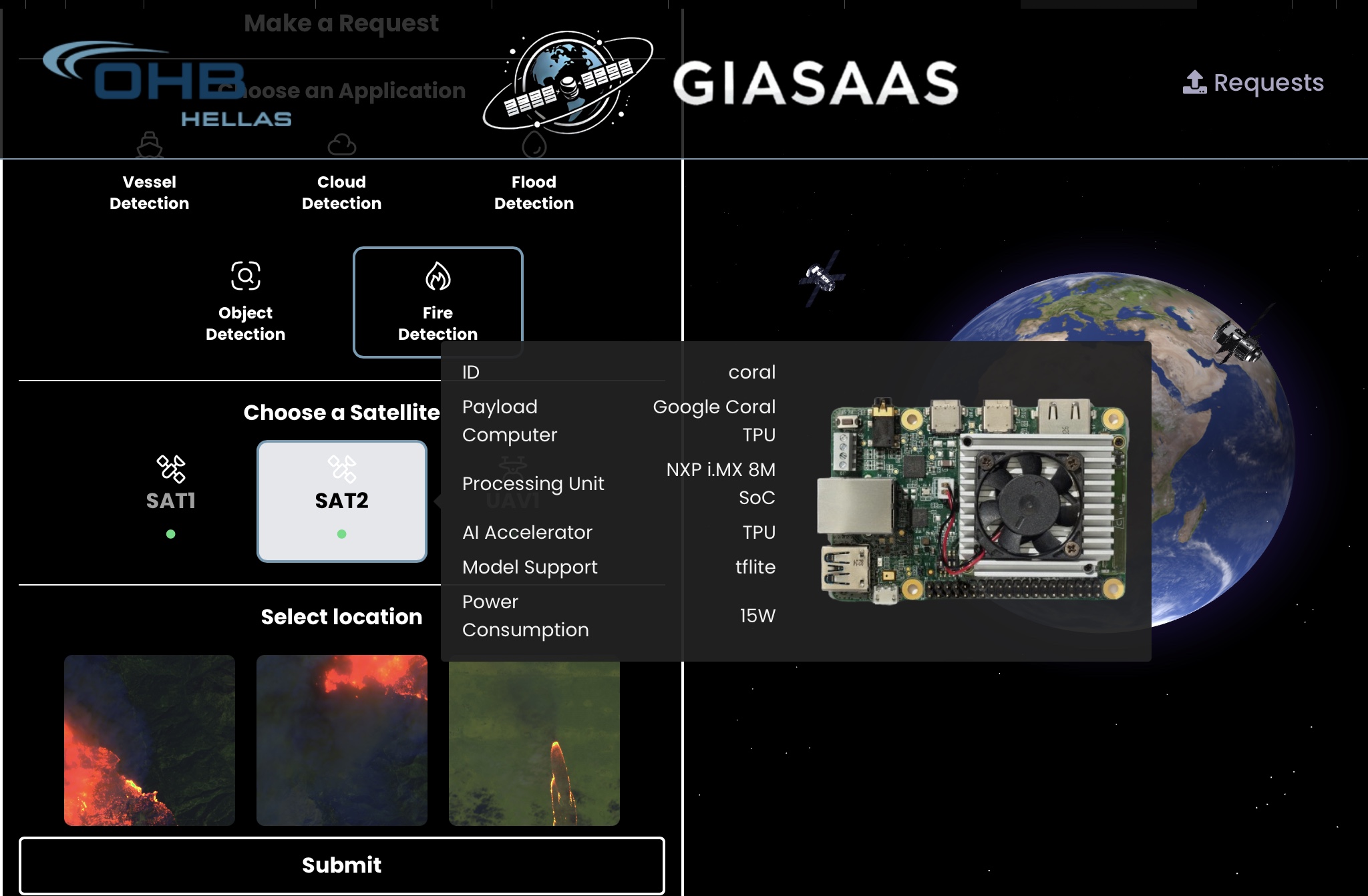
Task: Click the 'coral' ID value
Action: point(751,372)
